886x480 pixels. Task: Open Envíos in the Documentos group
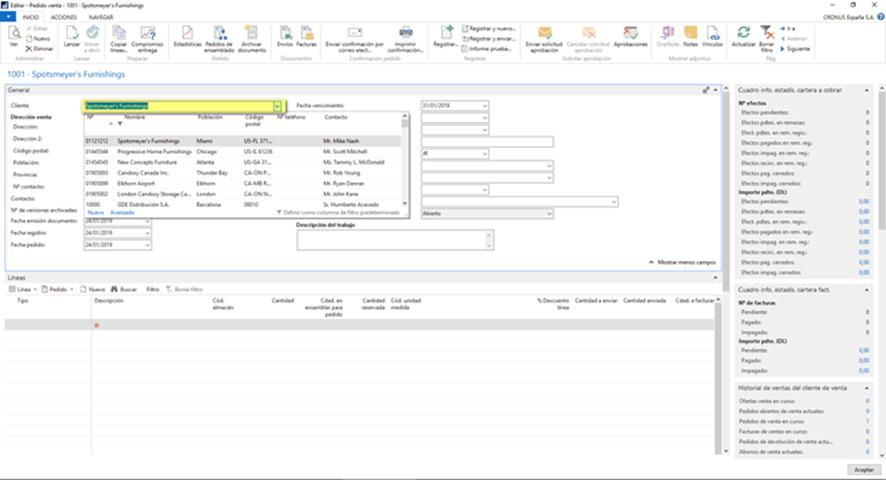click(x=285, y=37)
